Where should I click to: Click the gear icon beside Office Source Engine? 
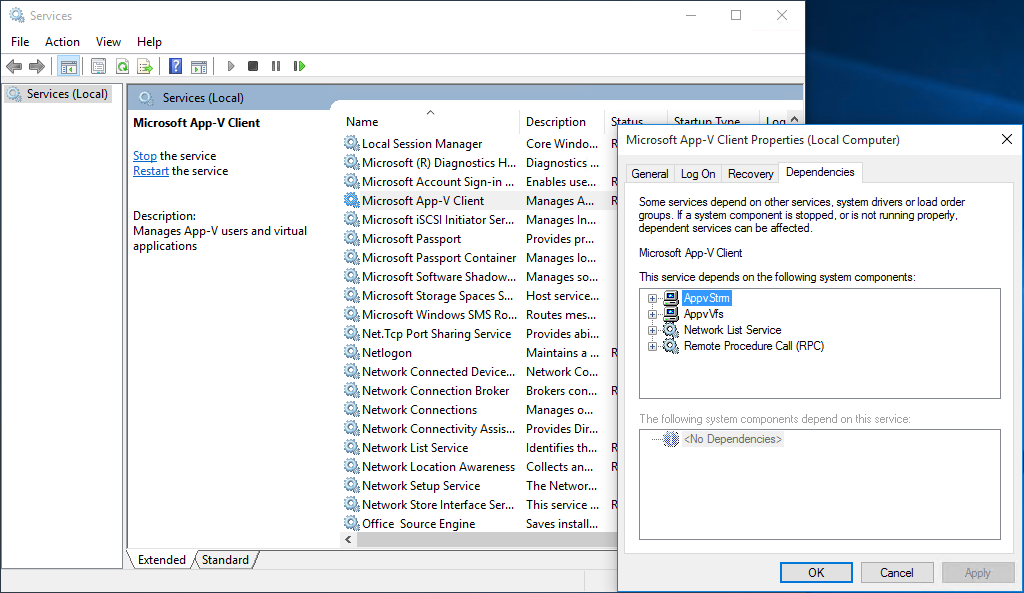point(352,523)
